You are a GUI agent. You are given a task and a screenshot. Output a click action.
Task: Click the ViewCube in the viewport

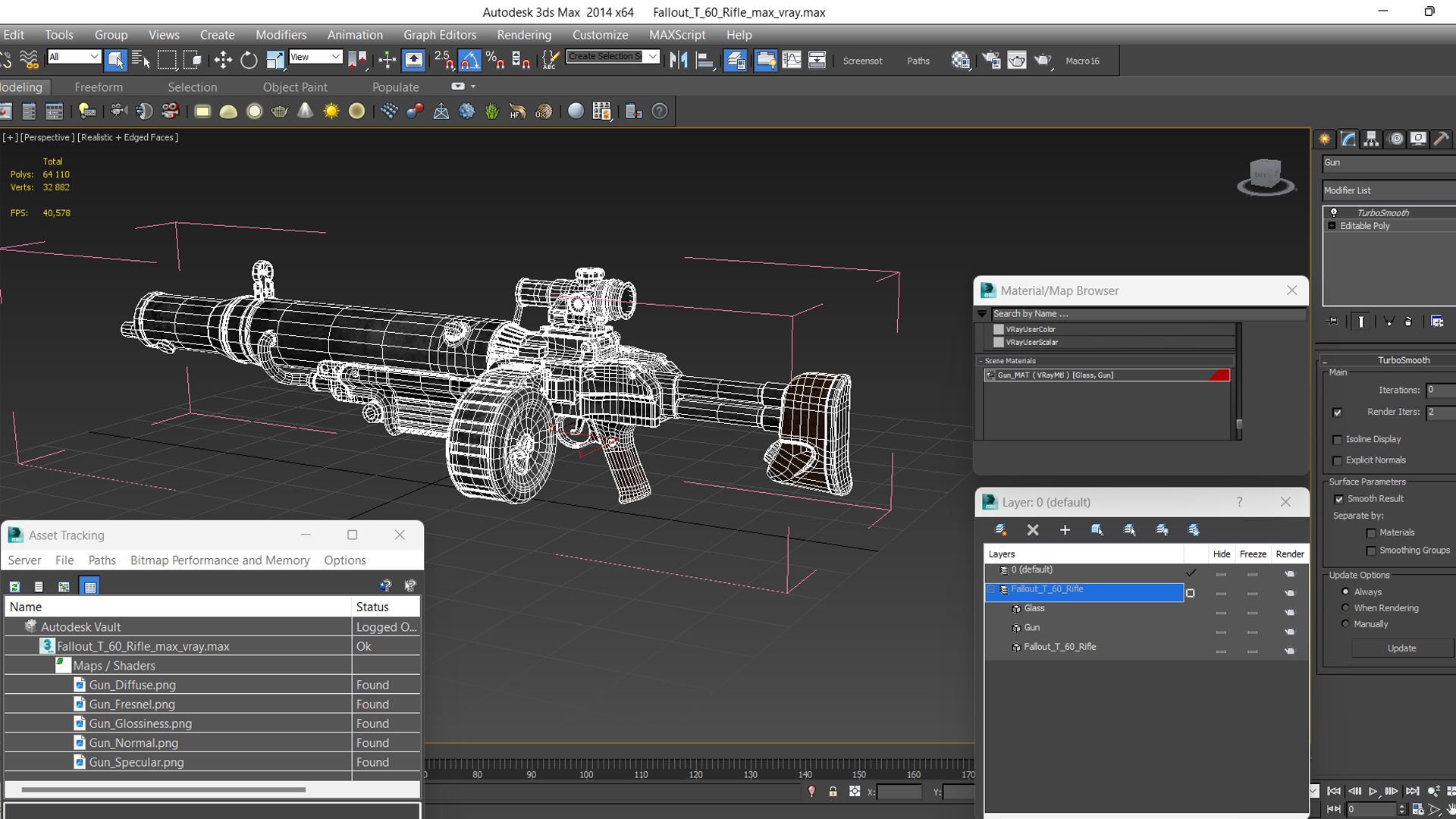[x=1266, y=177]
